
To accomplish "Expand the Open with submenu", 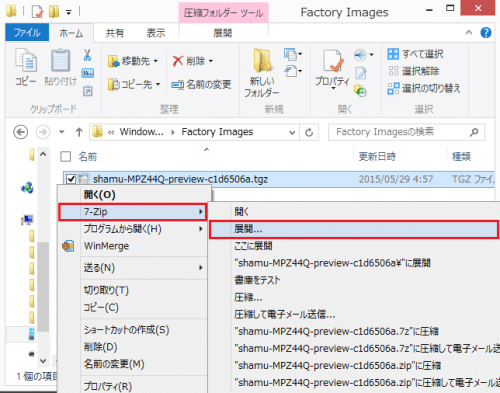I will point(201,229).
